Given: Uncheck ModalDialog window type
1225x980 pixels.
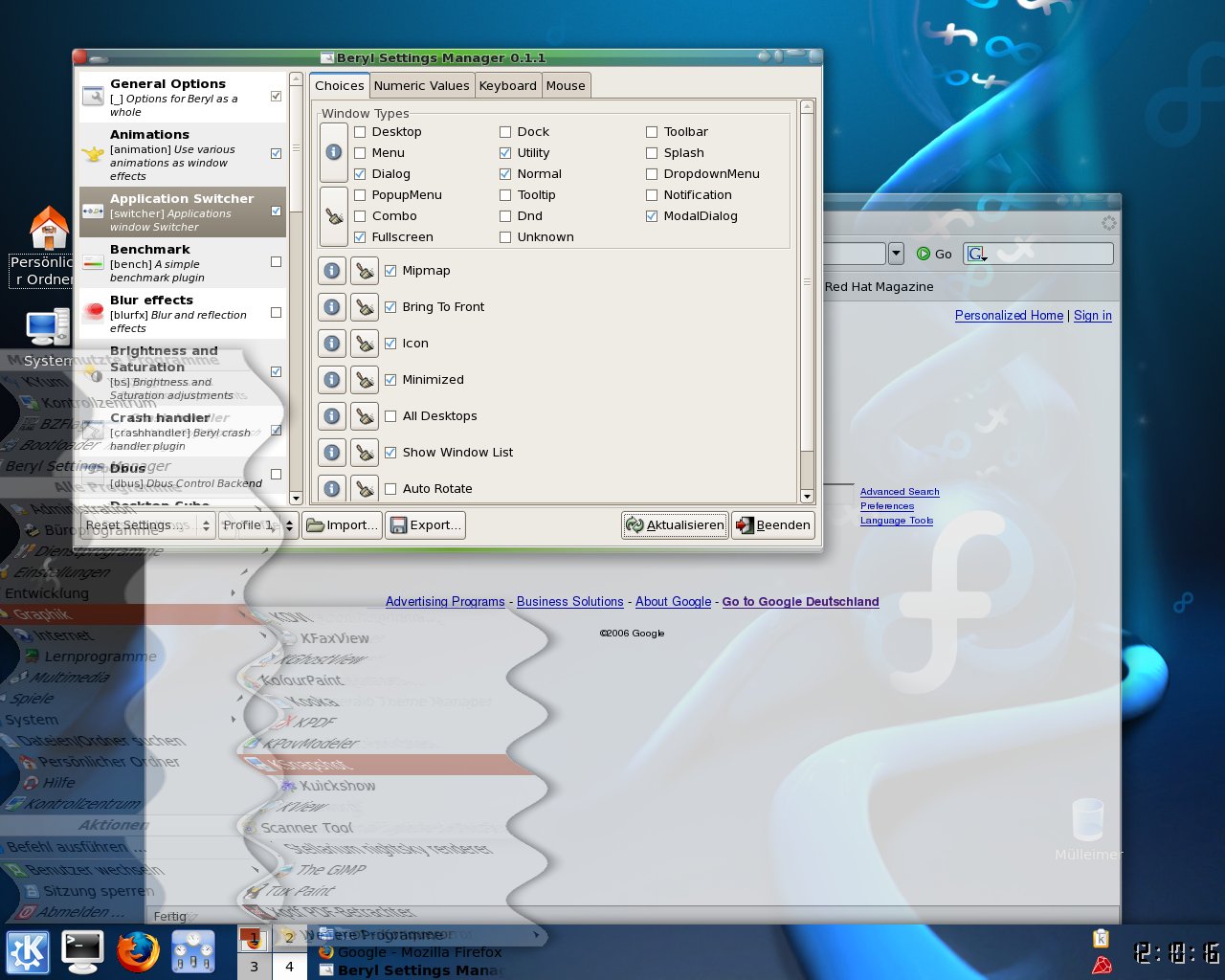Looking at the screenshot, I should 652,216.
